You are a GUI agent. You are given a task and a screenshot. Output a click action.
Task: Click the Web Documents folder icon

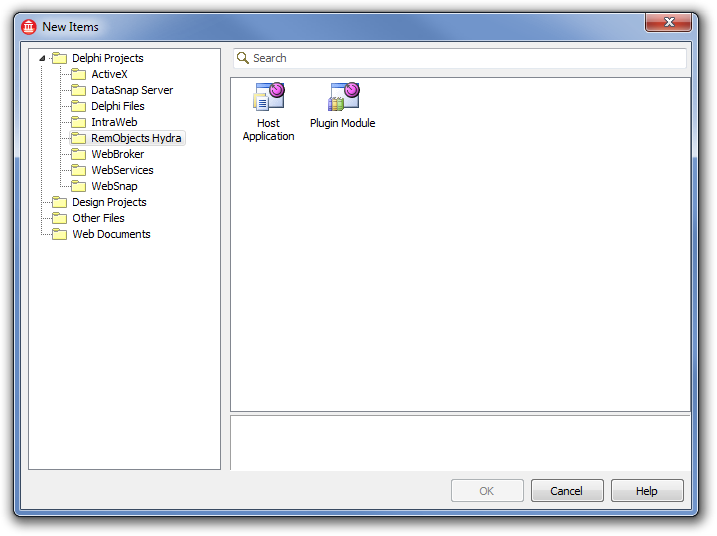click(x=59, y=234)
